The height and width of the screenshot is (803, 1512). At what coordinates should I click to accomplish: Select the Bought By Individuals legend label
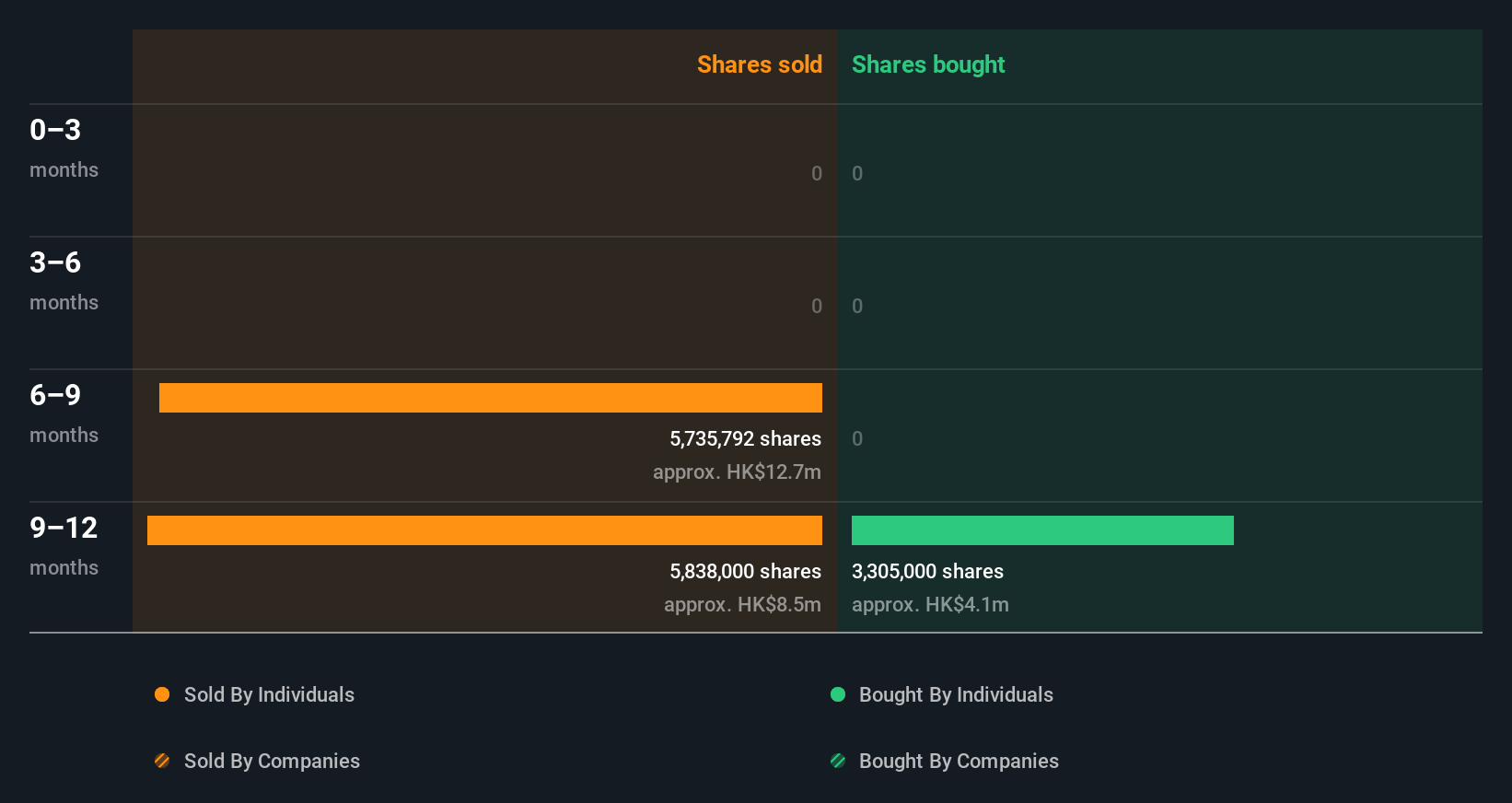(x=956, y=695)
